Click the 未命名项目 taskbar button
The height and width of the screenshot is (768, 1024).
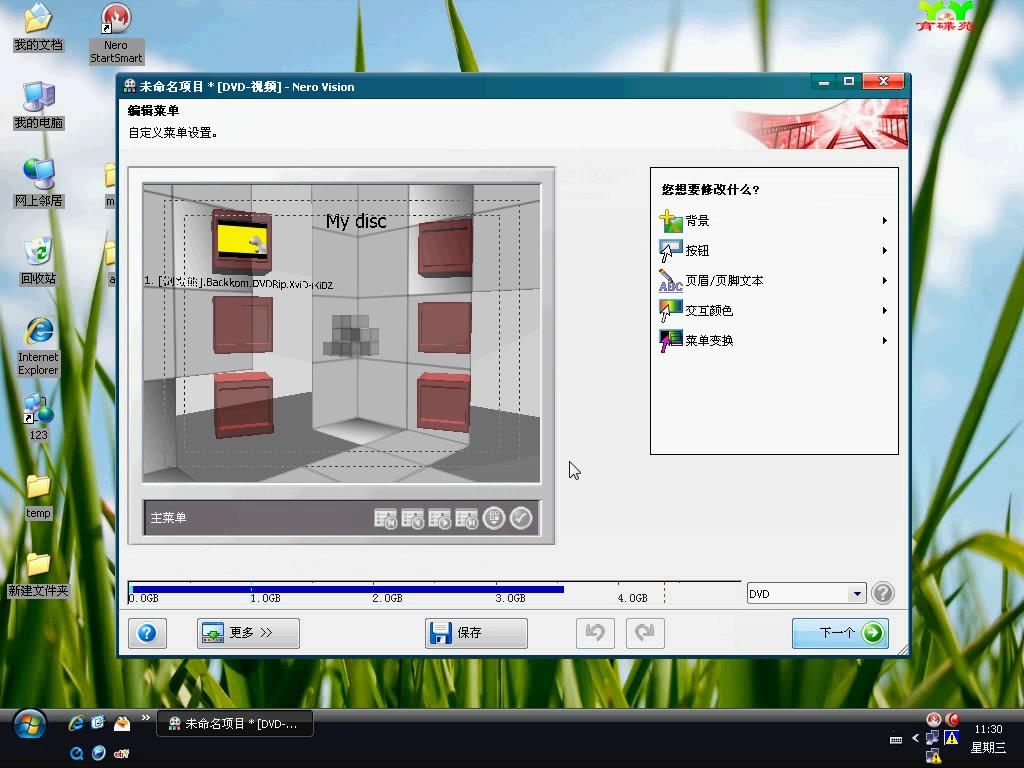pyautogui.click(x=235, y=724)
